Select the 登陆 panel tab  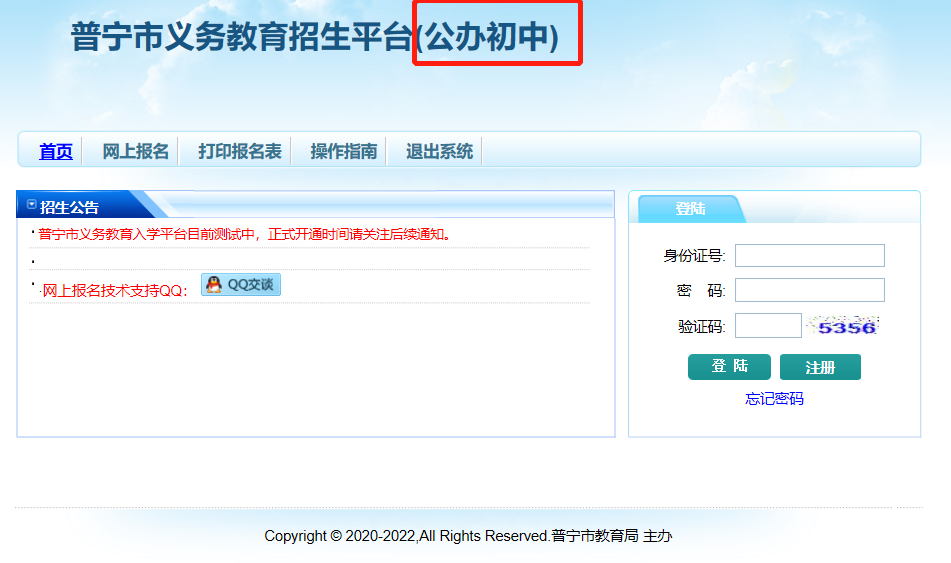pyautogui.click(x=690, y=209)
